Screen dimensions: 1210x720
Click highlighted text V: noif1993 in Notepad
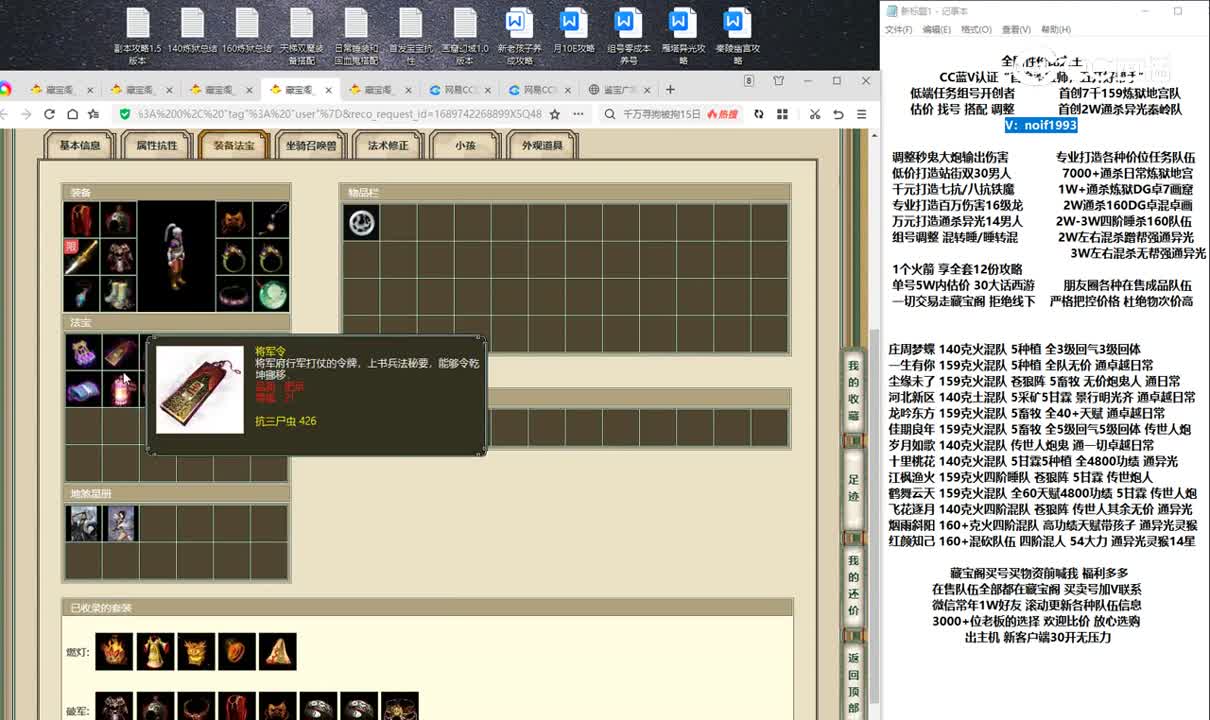point(1041,125)
